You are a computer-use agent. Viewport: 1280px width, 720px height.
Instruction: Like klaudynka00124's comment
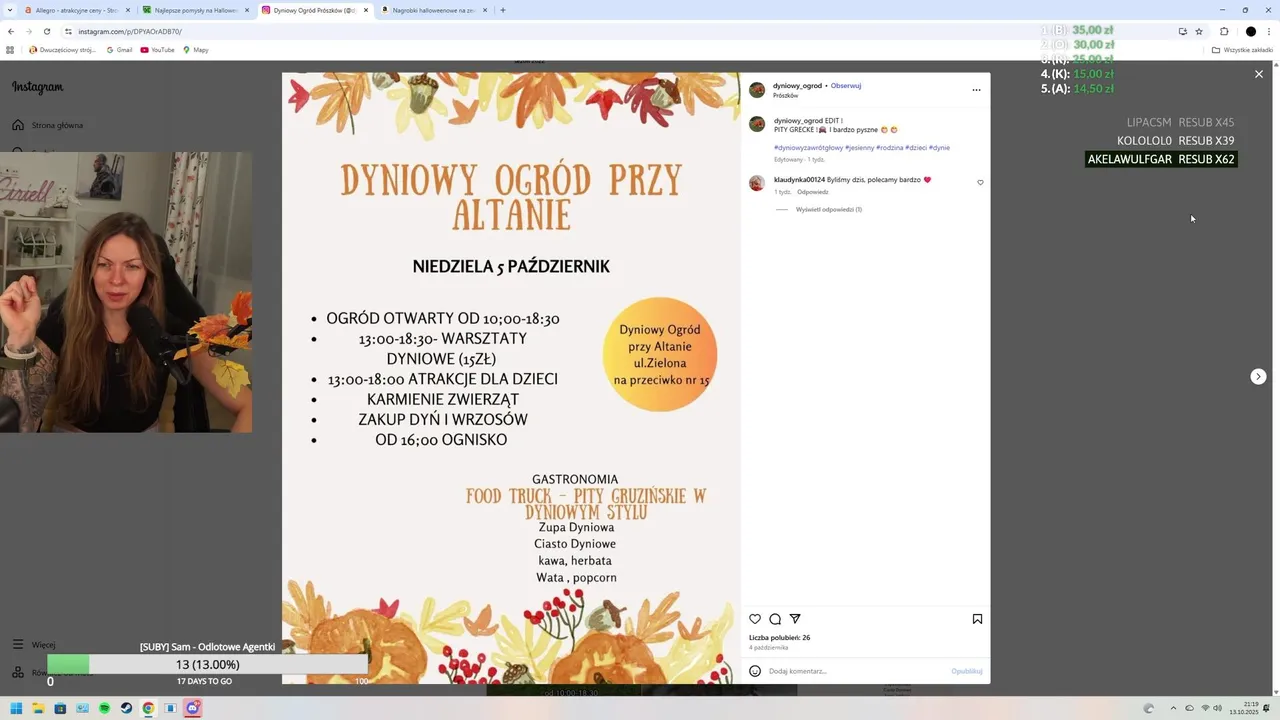coord(980,183)
